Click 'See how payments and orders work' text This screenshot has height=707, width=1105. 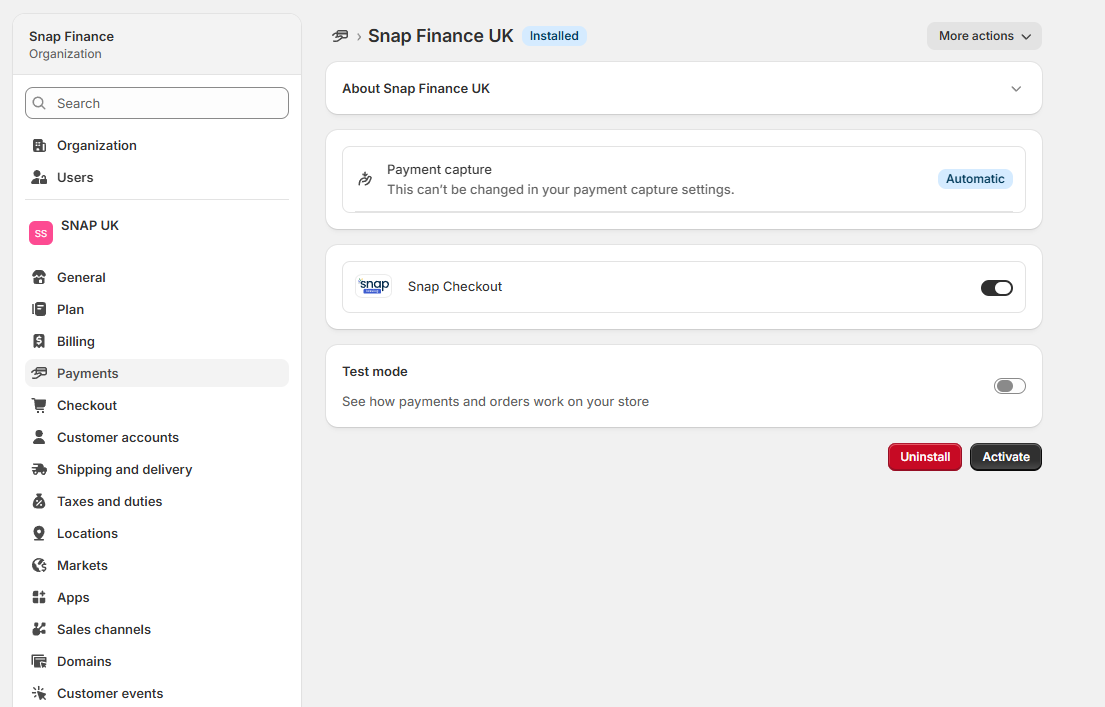[x=495, y=402]
